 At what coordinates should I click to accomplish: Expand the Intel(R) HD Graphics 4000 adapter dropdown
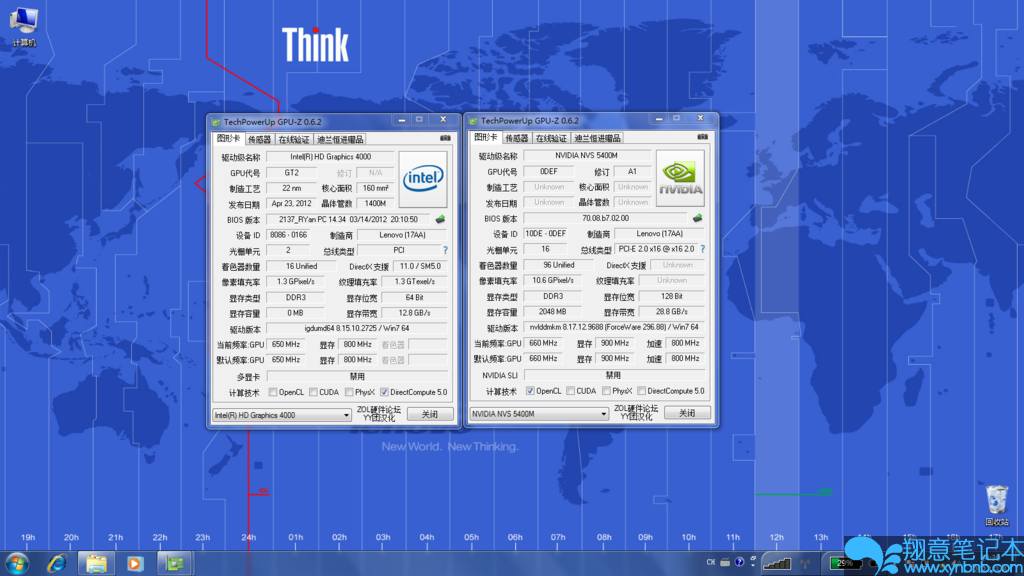click(x=346, y=415)
